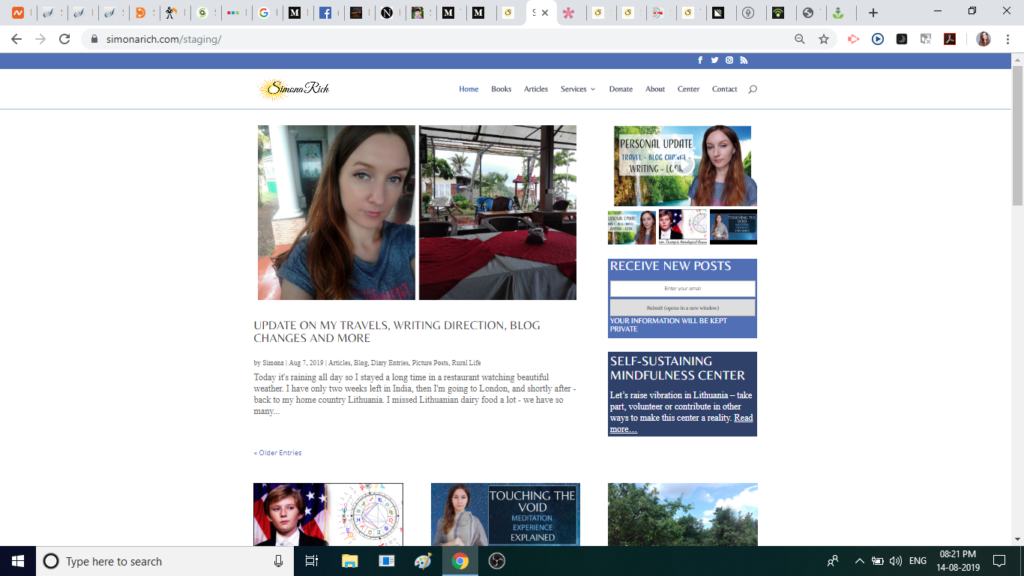The height and width of the screenshot is (576, 1024).
Task: Open the boy with astrology chart post card
Action: click(328, 514)
